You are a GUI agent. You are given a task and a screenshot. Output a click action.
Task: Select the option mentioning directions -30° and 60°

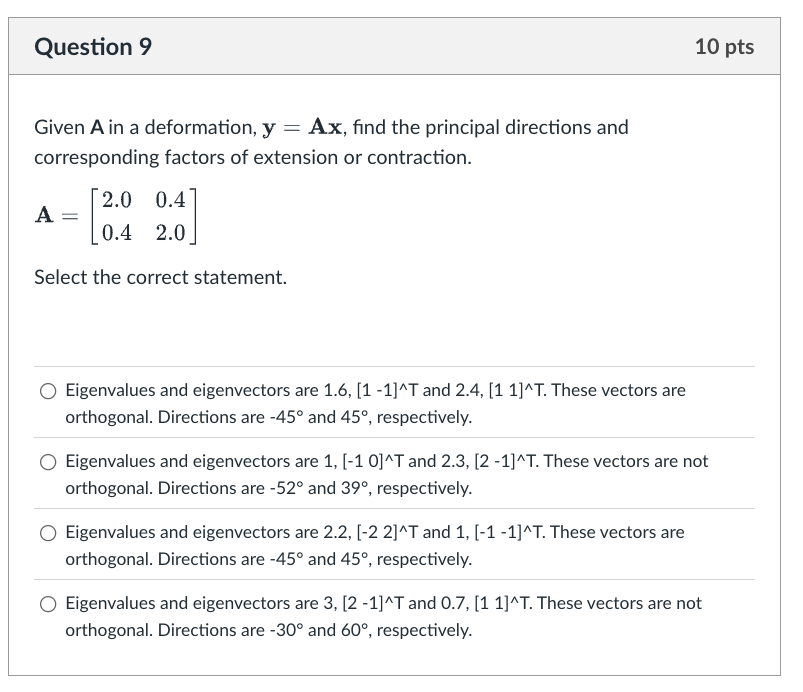pos(47,604)
